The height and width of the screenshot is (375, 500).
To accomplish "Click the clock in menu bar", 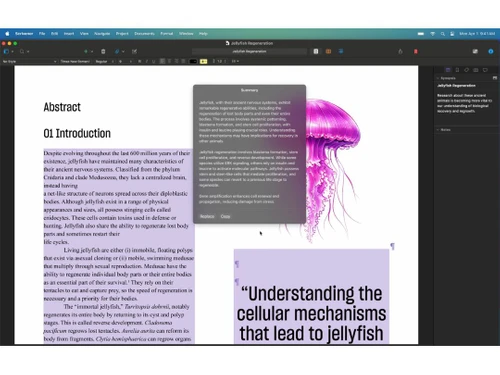I will coord(477,34).
